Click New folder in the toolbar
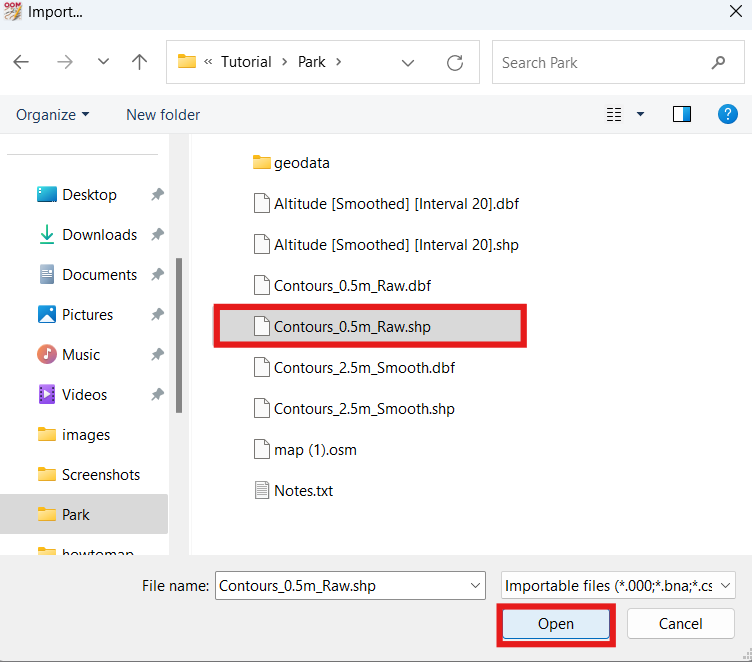 pyautogui.click(x=163, y=115)
